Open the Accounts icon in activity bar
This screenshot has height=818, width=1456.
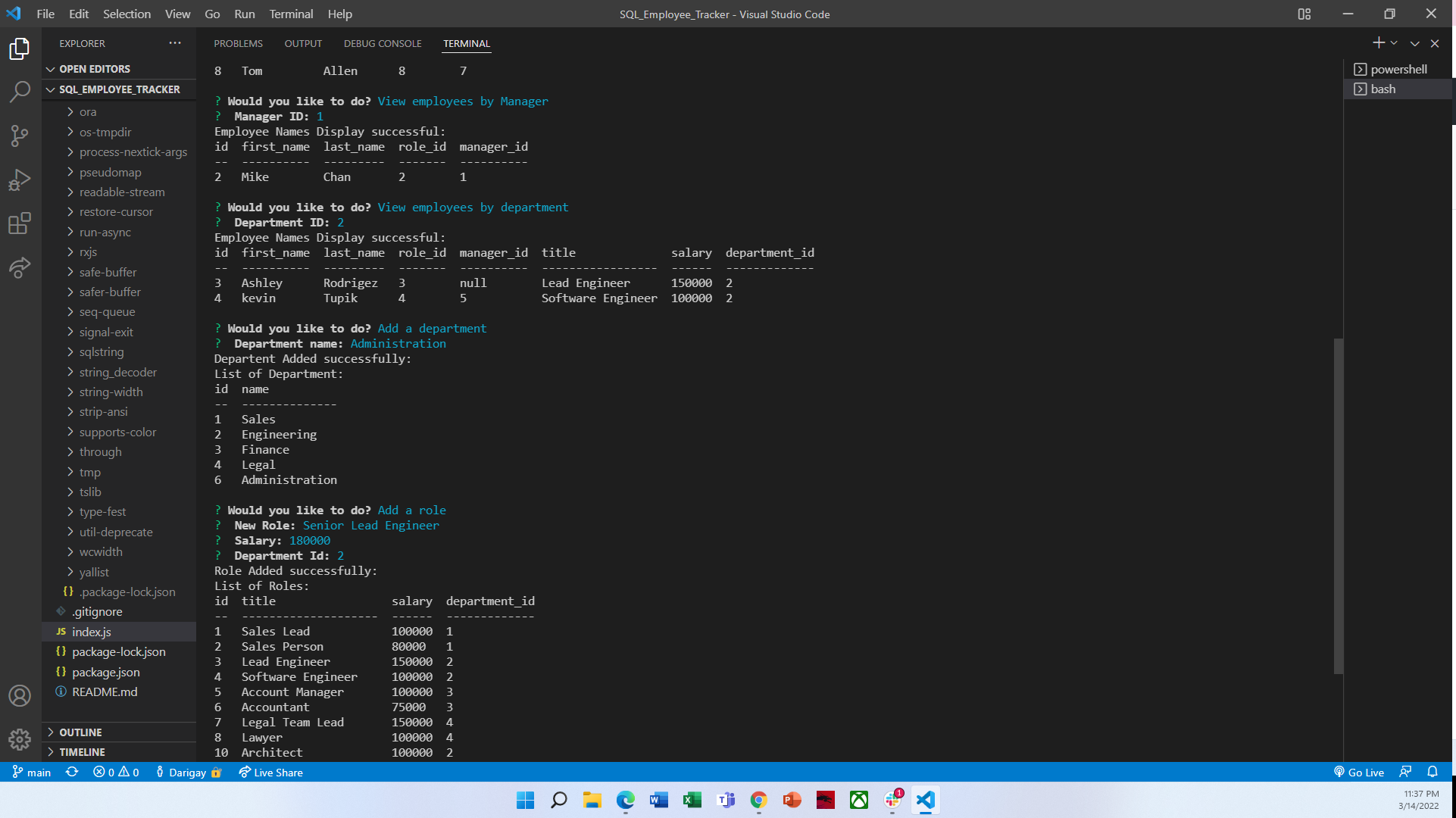19,695
